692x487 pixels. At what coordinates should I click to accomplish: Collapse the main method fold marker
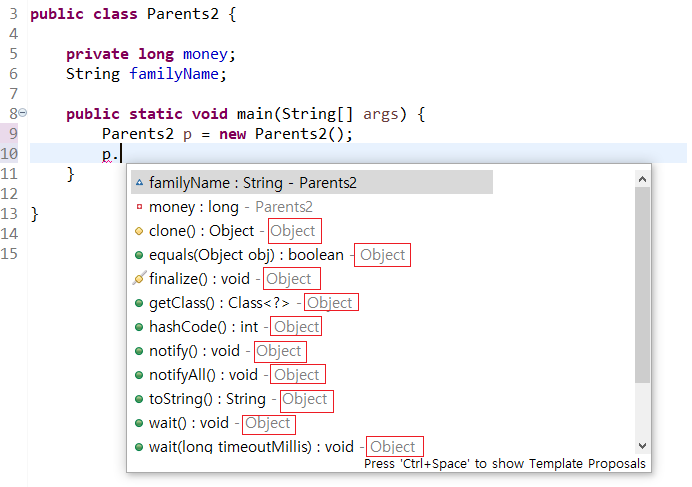point(23,113)
